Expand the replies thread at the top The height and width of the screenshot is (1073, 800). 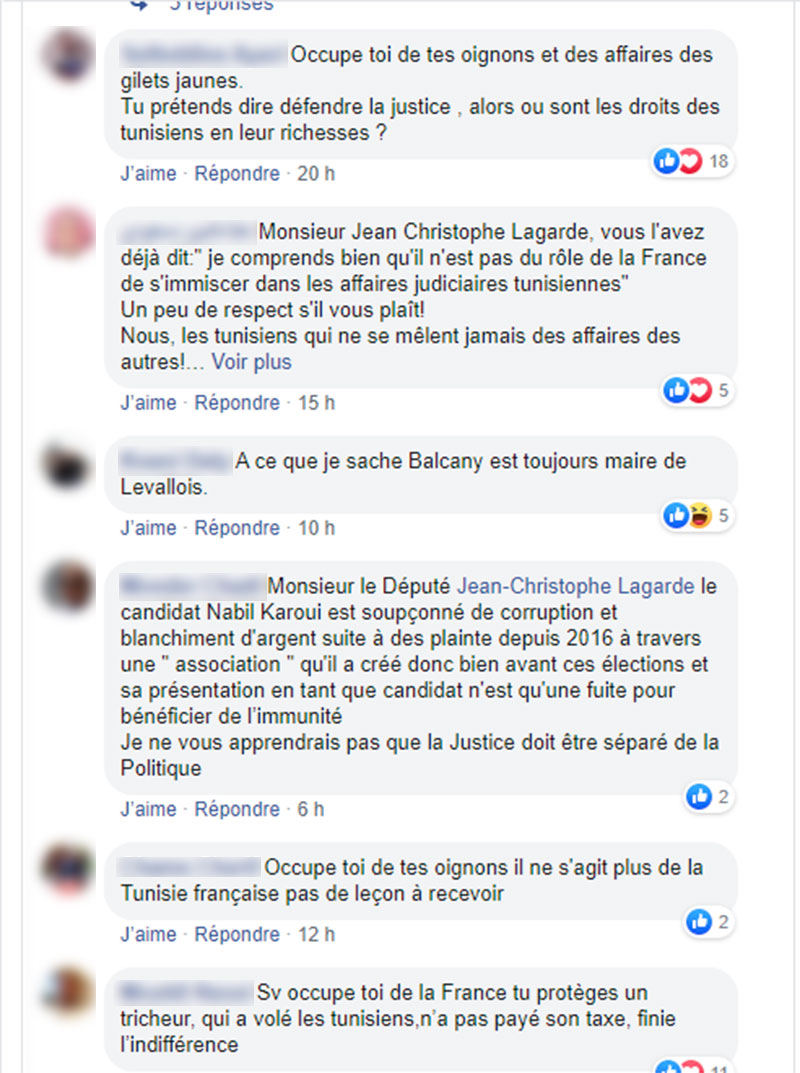[x=220, y=5]
